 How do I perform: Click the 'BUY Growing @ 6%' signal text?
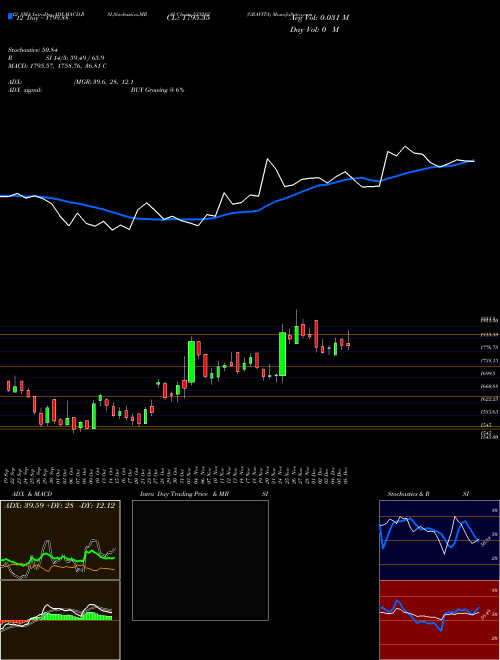pyautogui.click(x=157, y=90)
